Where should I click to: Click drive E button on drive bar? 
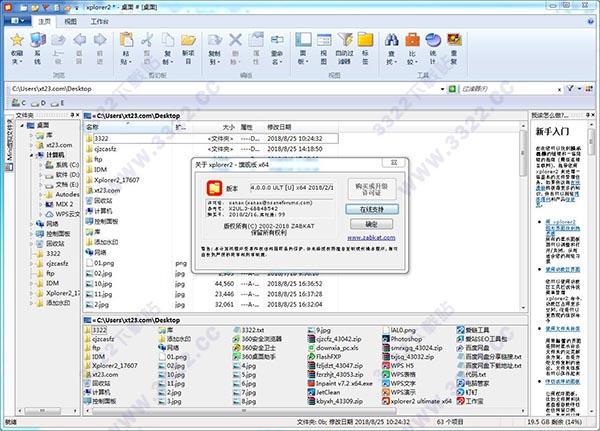tap(57, 103)
